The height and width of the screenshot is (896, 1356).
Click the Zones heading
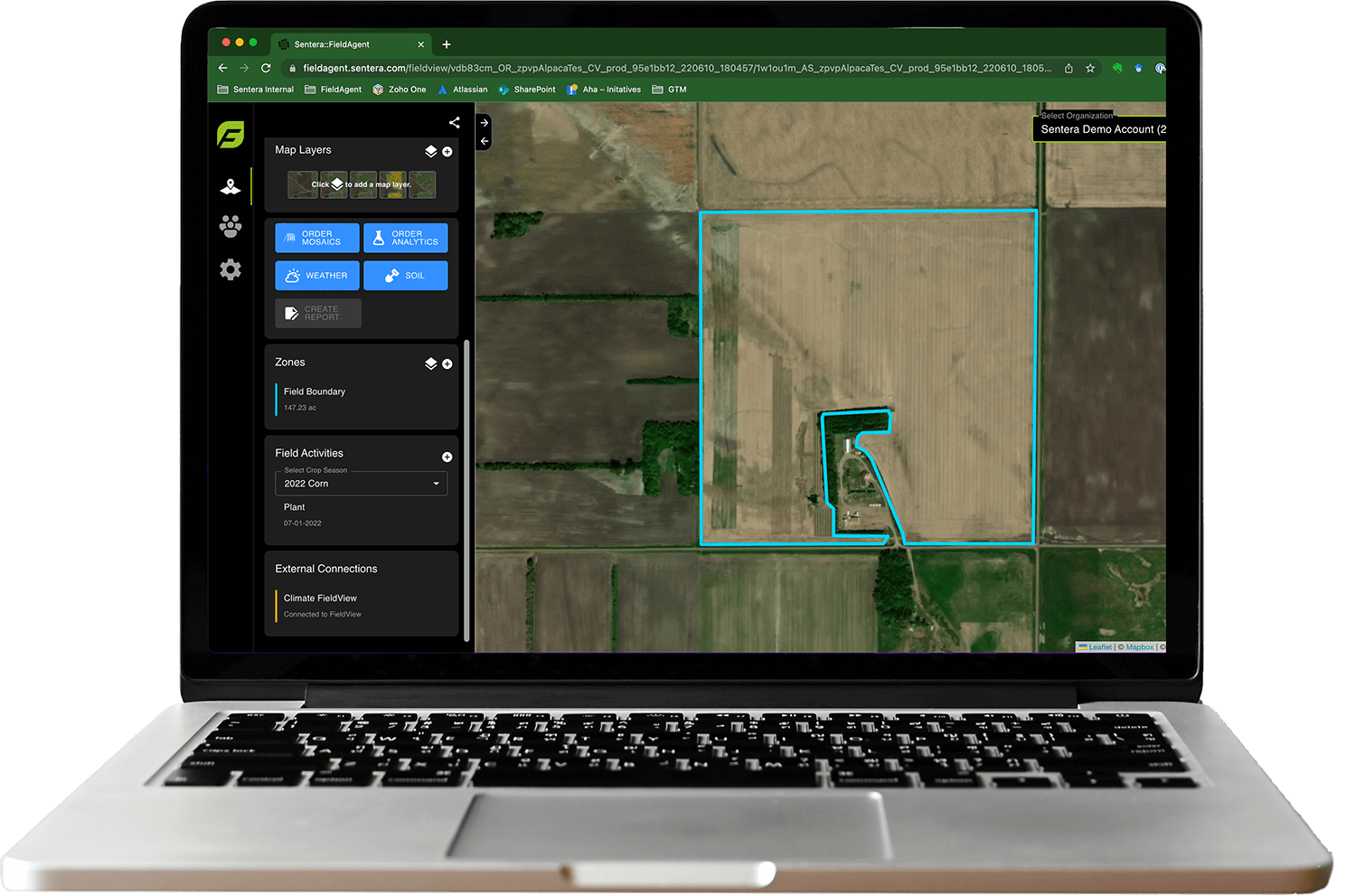point(290,363)
